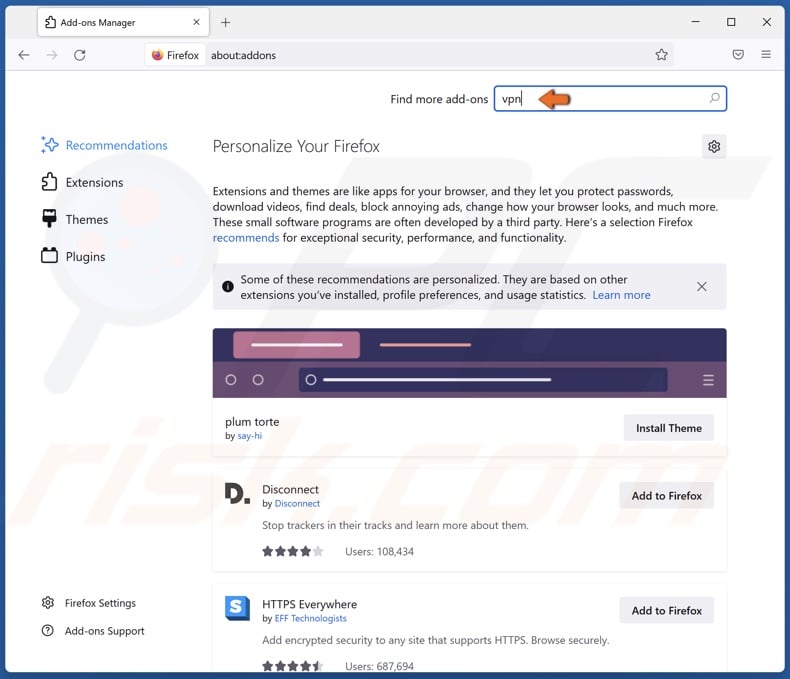Click the 'Users: 108,434' text
The width and height of the screenshot is (790, 679).
point(379,552)
